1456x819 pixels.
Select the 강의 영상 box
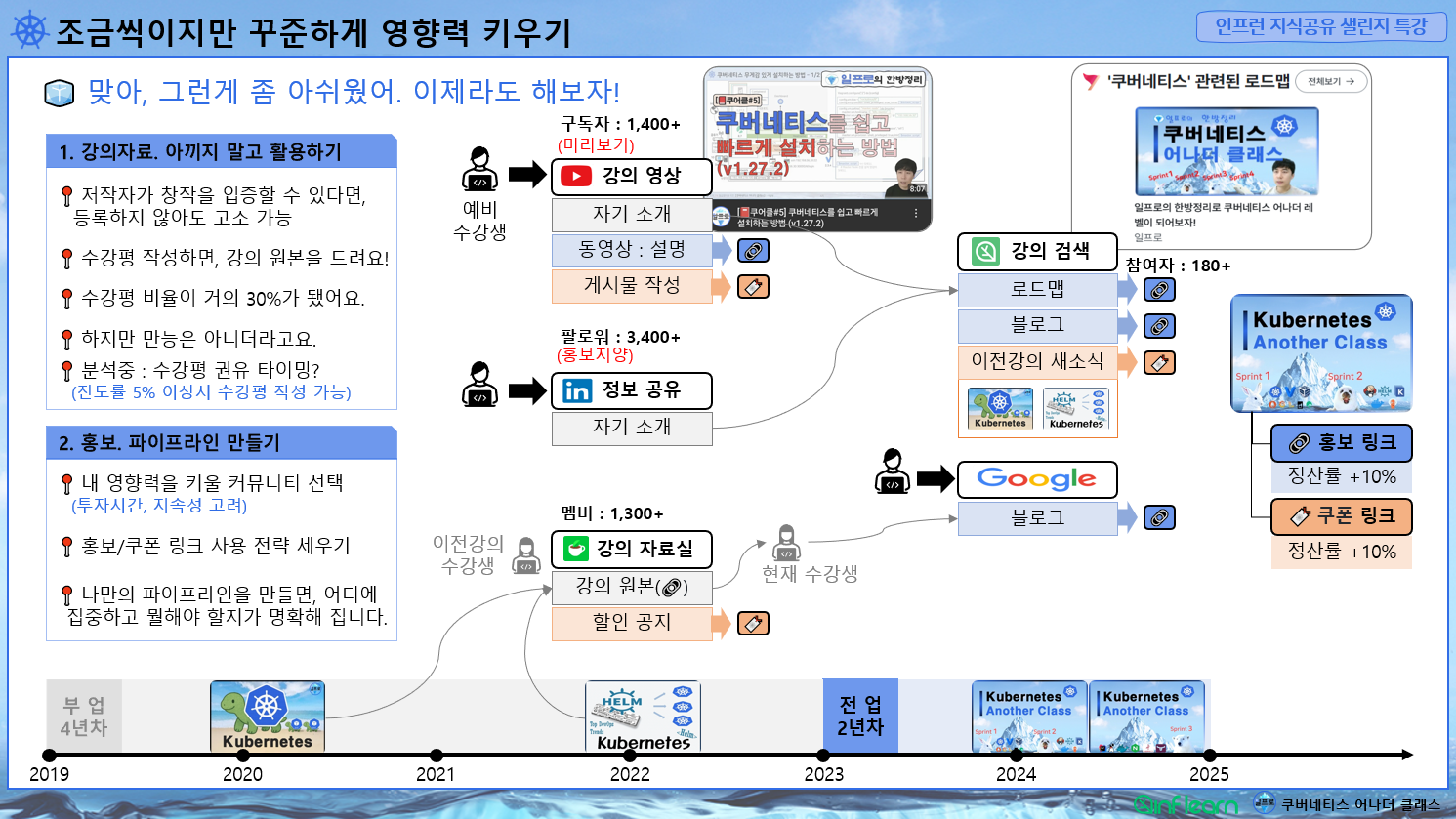pos(632,177)
